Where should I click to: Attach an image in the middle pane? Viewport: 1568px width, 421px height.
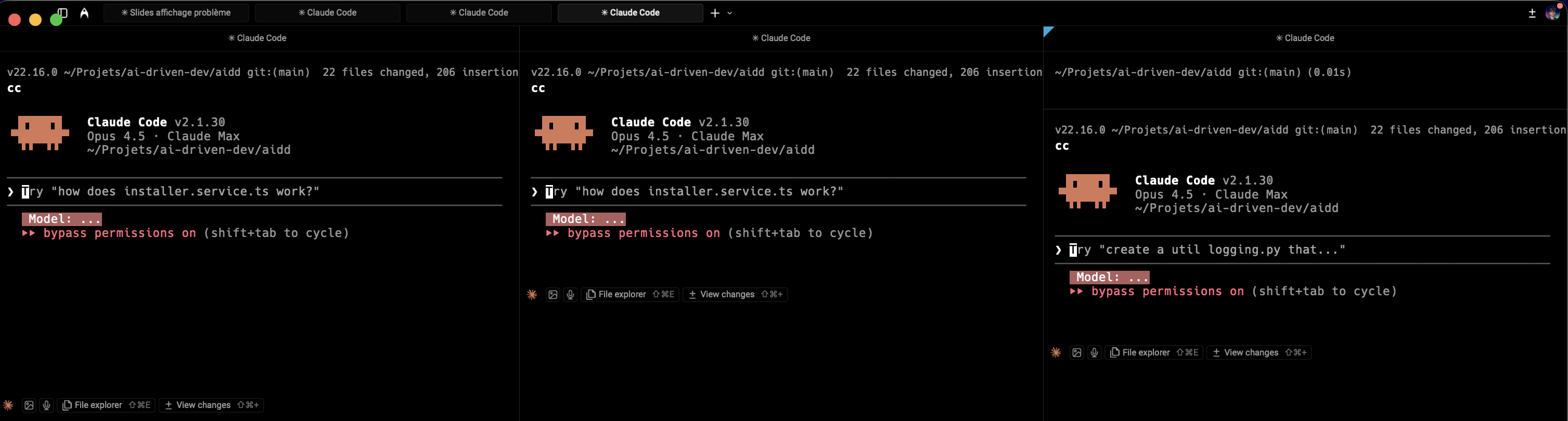pyautogui.click(x=552, y=295)
